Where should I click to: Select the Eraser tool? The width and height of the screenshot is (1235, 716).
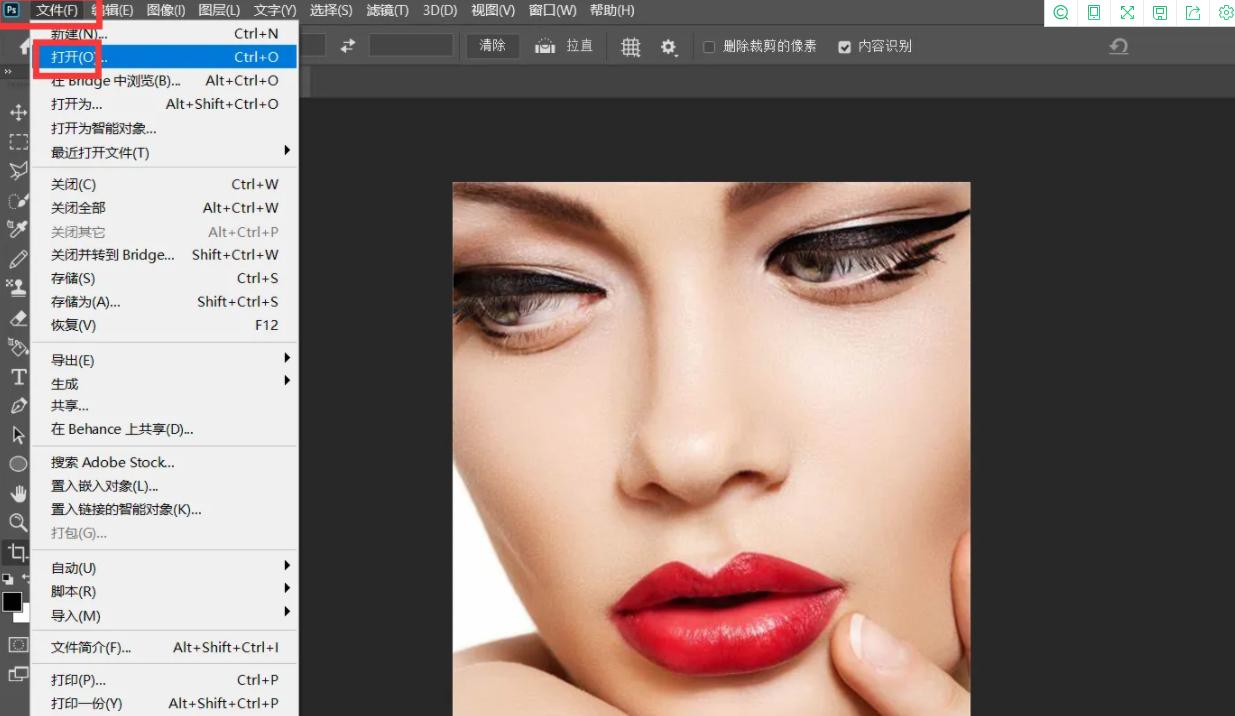[17, 318]
